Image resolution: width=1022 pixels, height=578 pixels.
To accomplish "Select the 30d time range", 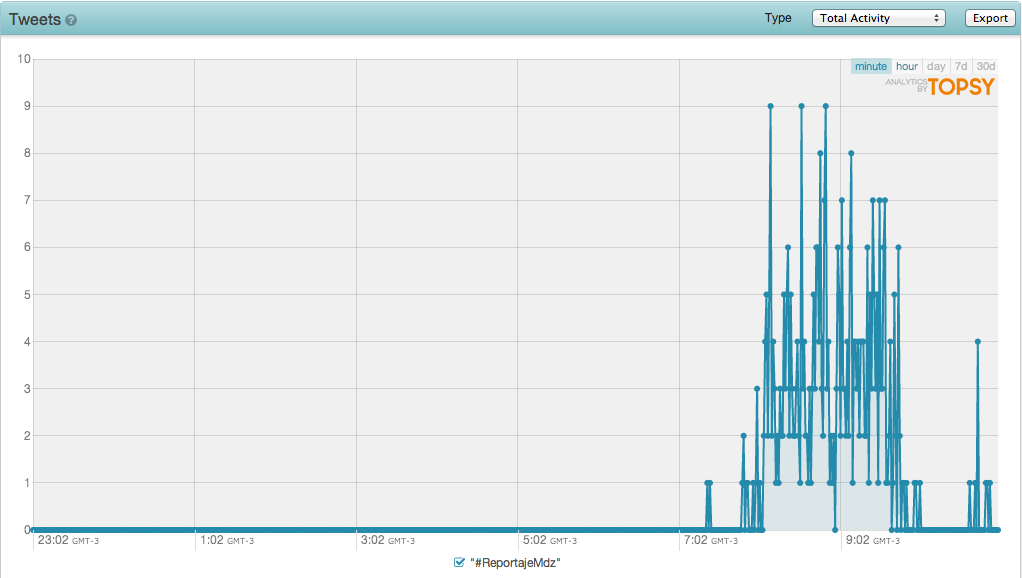I will coord(986,66).
